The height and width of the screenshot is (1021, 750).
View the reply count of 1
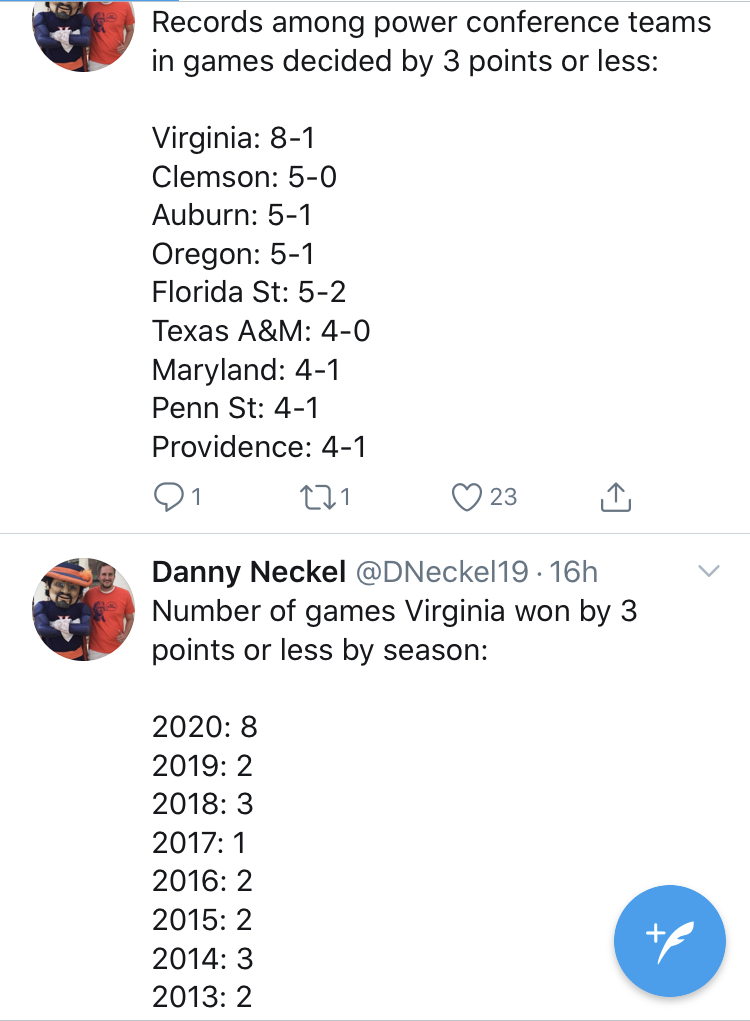pos(197,497)
